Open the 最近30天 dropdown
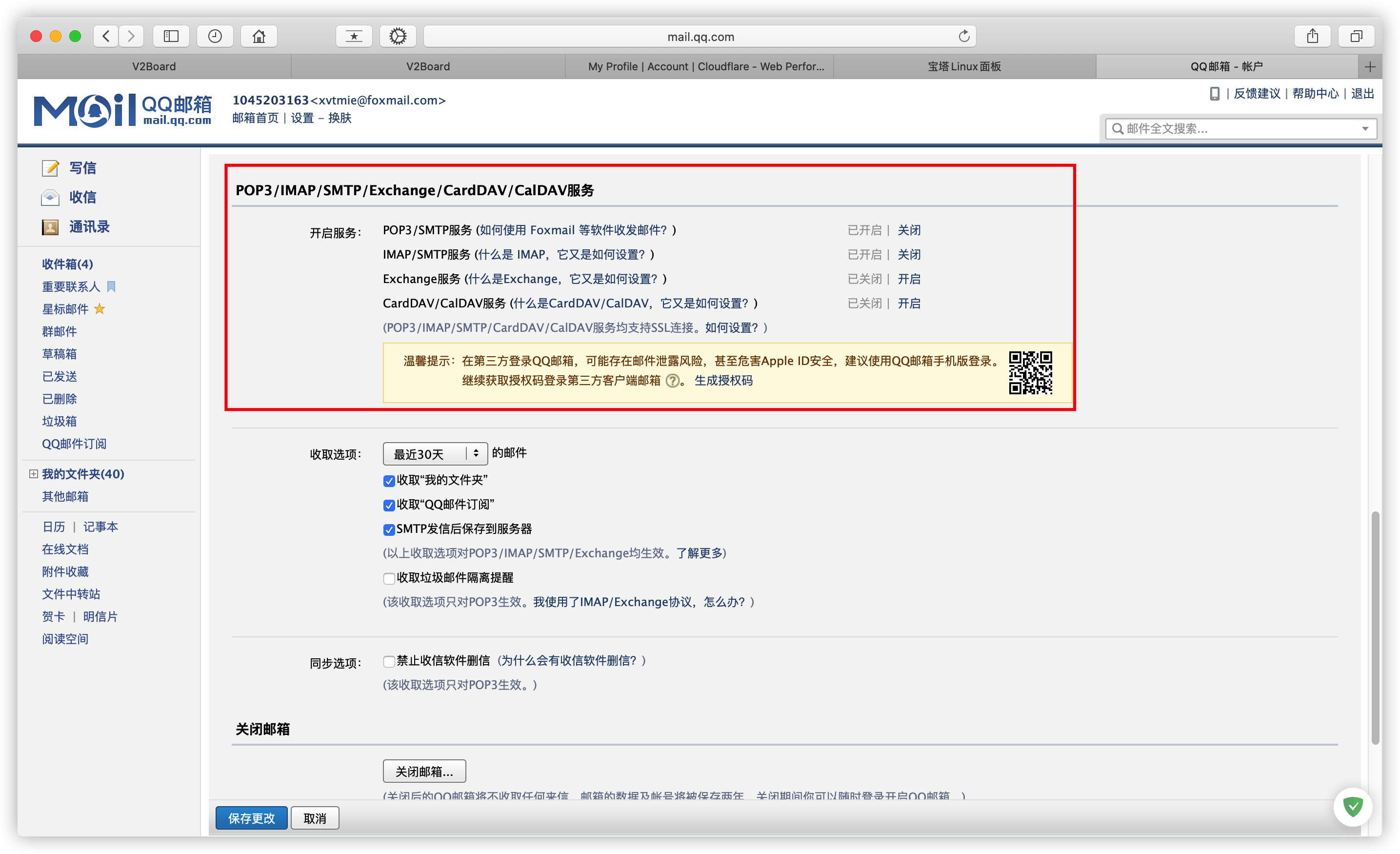The image size is (1400, 854). (x=435, y=454)
